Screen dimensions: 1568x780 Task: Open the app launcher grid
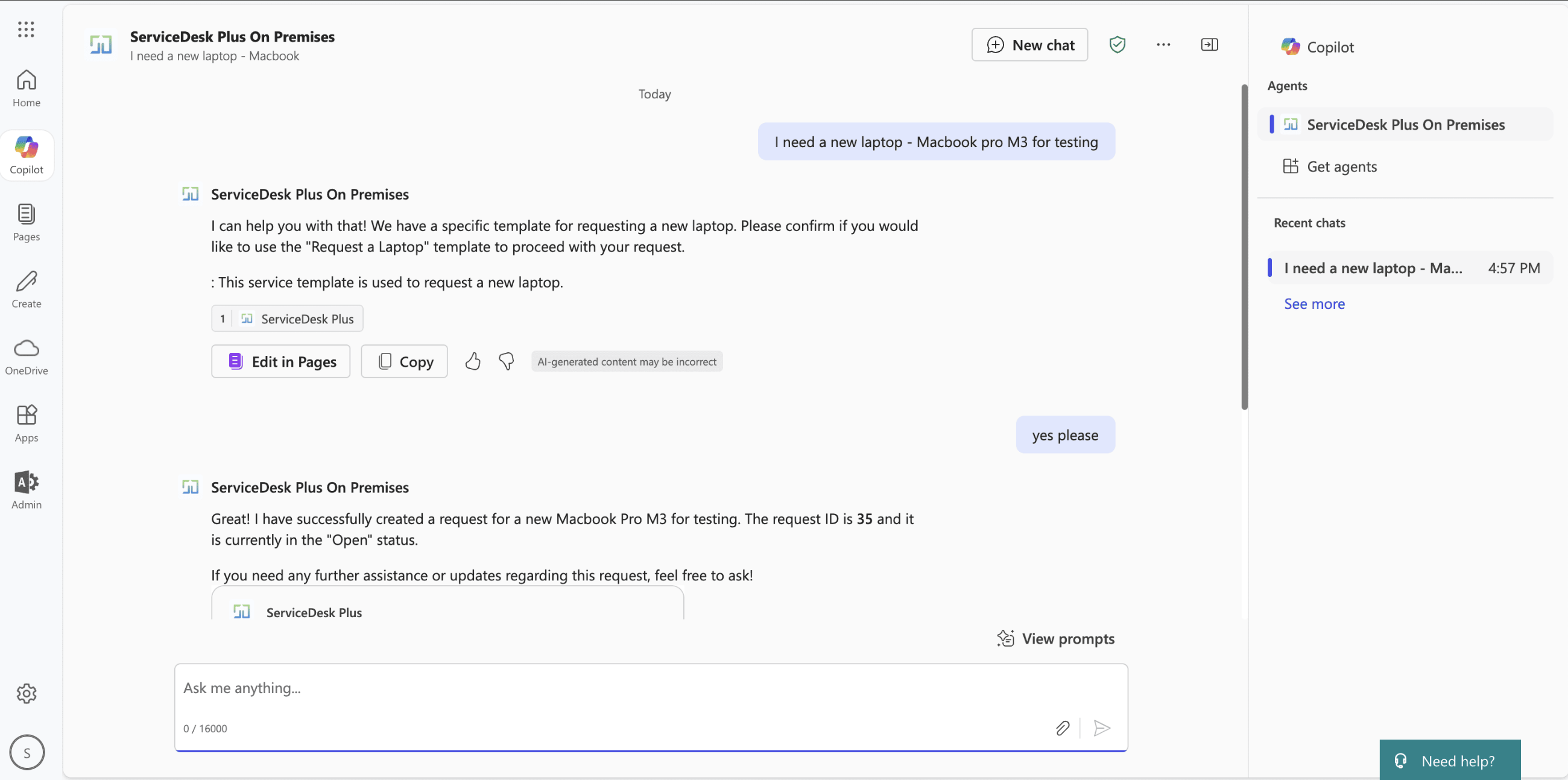(26, 29)
